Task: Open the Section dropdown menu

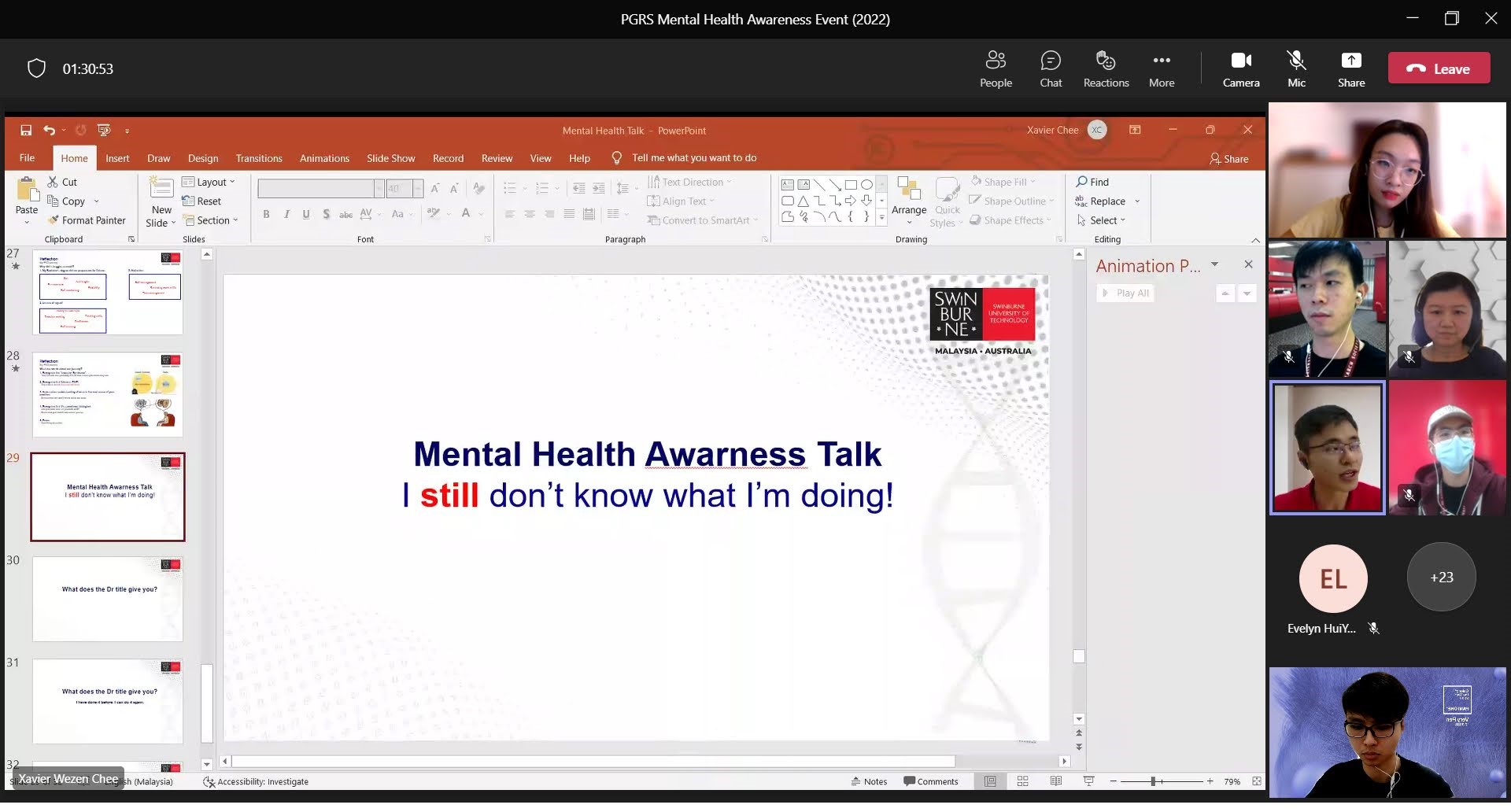Action: pos(211,220)
